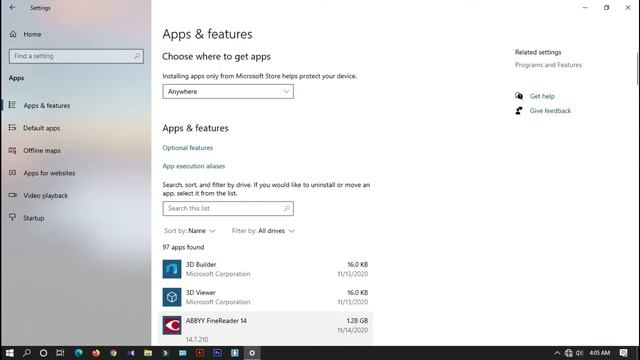Click the Default apps sidebar icon

tap(13, 127)
